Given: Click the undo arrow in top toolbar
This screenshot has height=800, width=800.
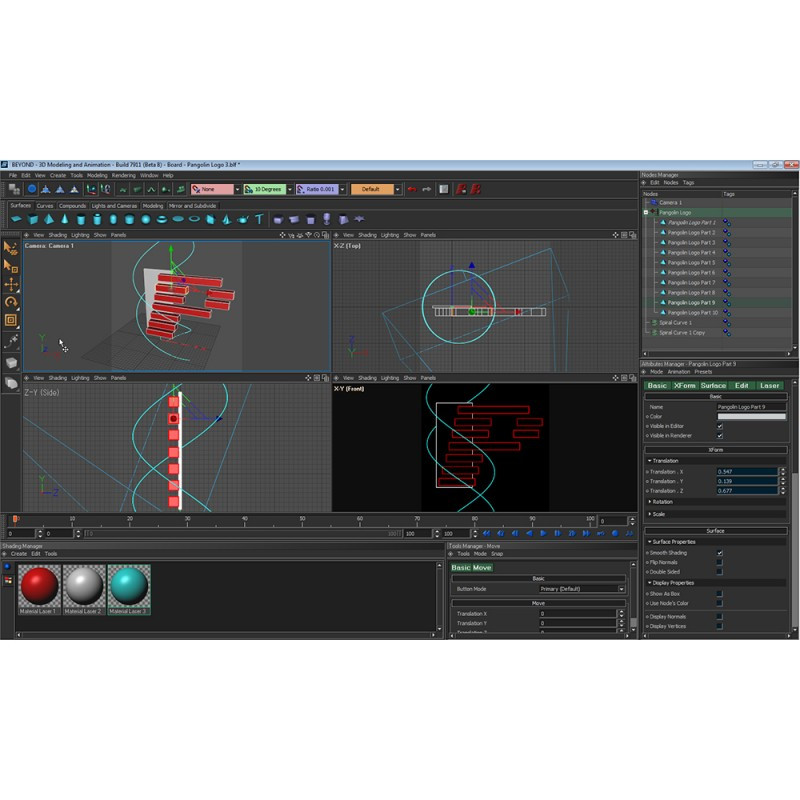Looking at the screenshot, I should pyautogui.click(x=411, y=189).
